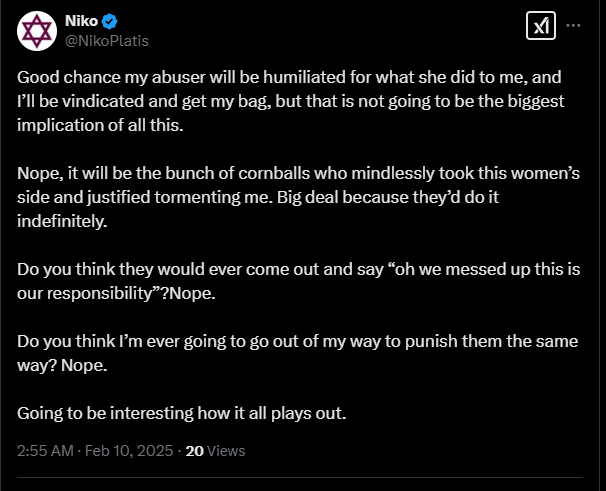This screenshot has width=606, height=491.
Task: Click paragraph 'Do you think I'm ever going'
Action: click(298, 353)
